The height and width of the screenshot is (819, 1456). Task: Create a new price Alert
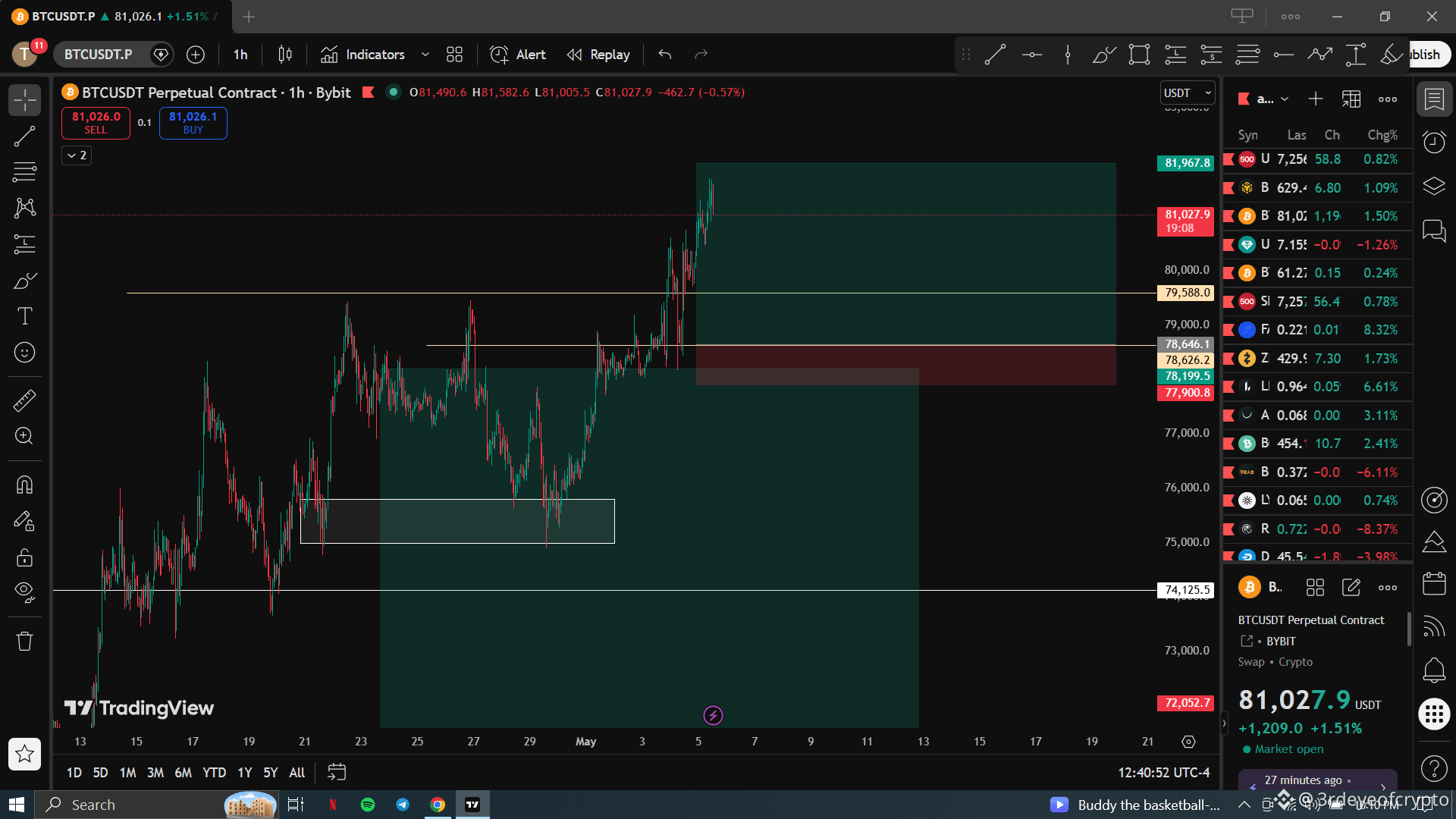pyautogui.click(x=518, y=55)
